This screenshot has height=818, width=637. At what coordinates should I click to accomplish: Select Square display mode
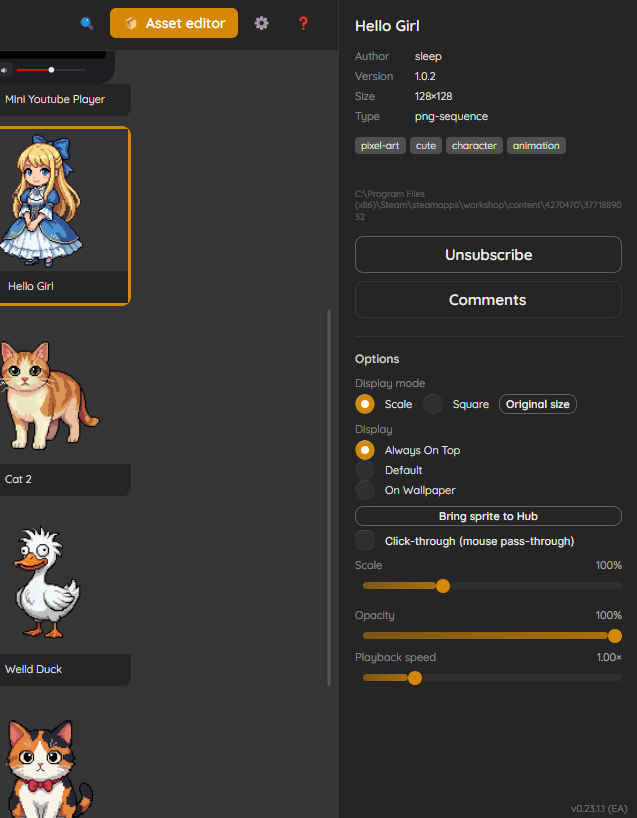(432, 404)
